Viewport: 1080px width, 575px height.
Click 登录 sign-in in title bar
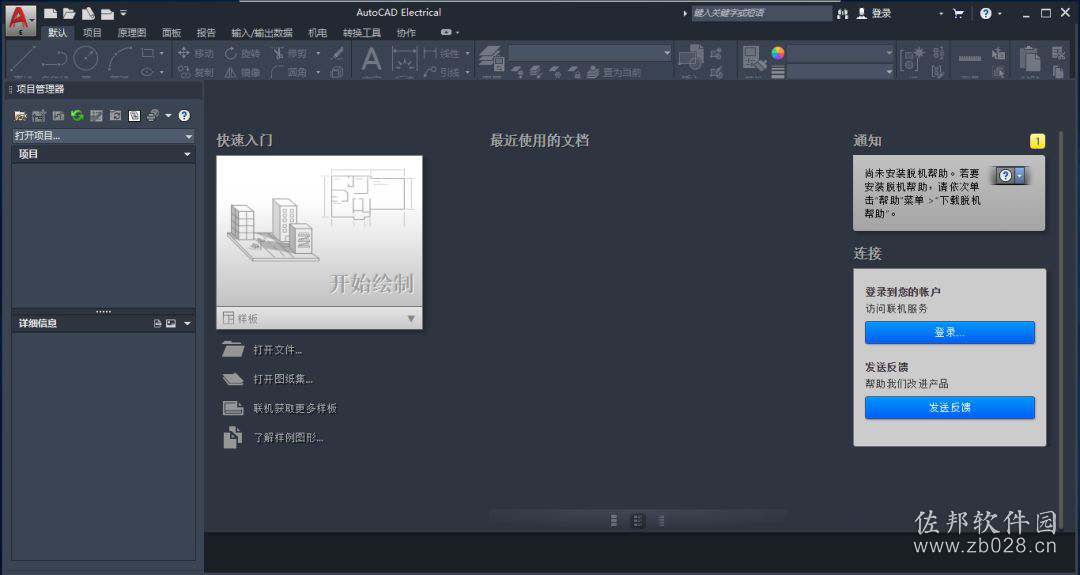(x=874, y=13)
